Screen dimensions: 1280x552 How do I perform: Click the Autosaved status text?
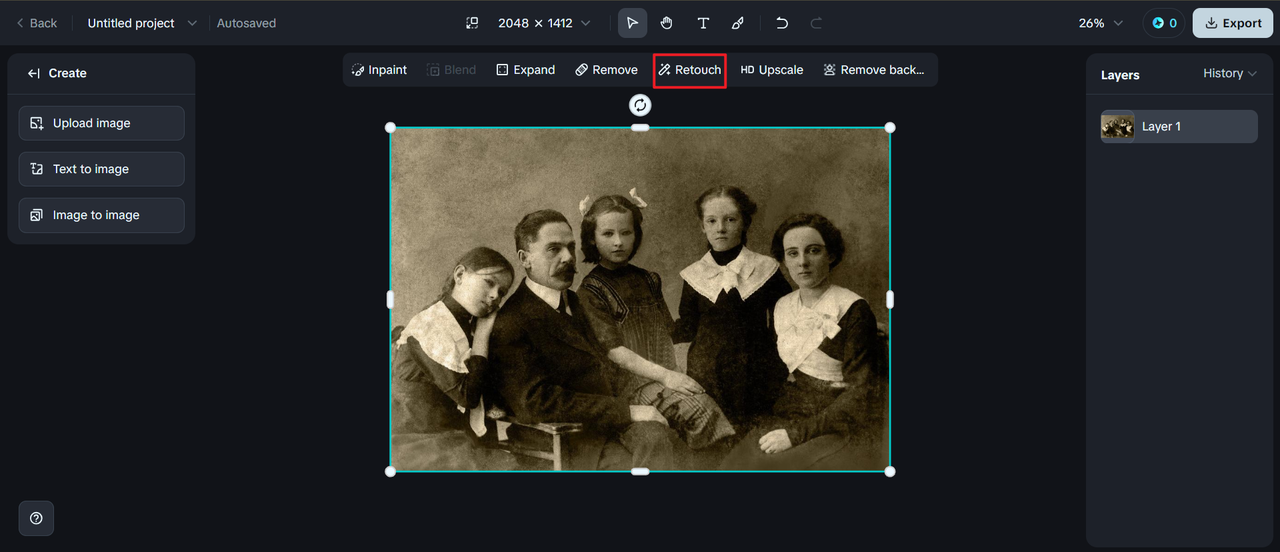(246, 23)
